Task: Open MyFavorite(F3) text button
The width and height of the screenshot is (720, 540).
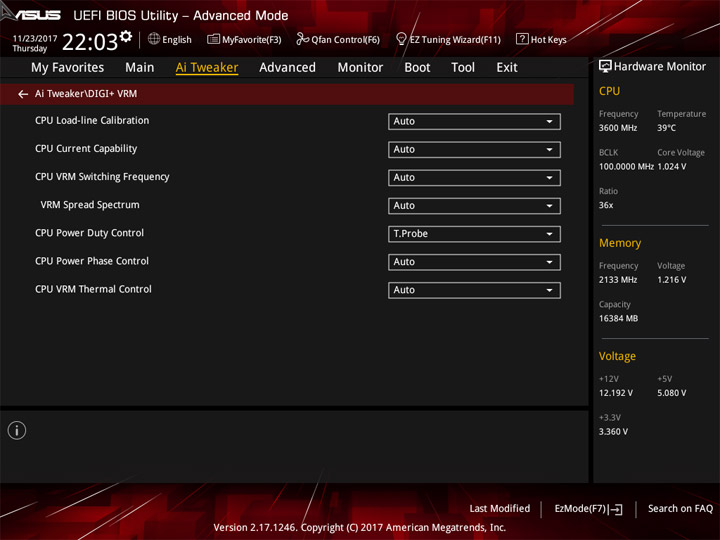Action: point(252,40)
